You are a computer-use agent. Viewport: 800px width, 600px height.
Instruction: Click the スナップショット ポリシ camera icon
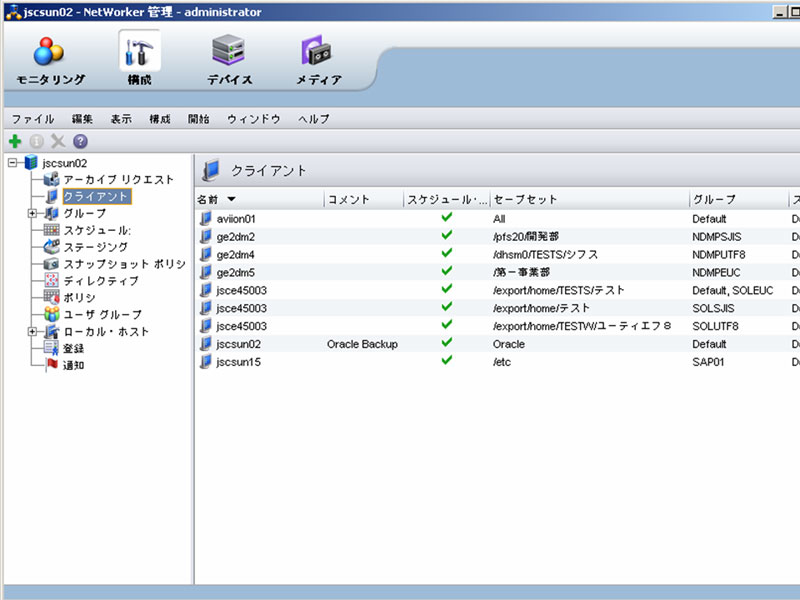[x=52, y=263]
